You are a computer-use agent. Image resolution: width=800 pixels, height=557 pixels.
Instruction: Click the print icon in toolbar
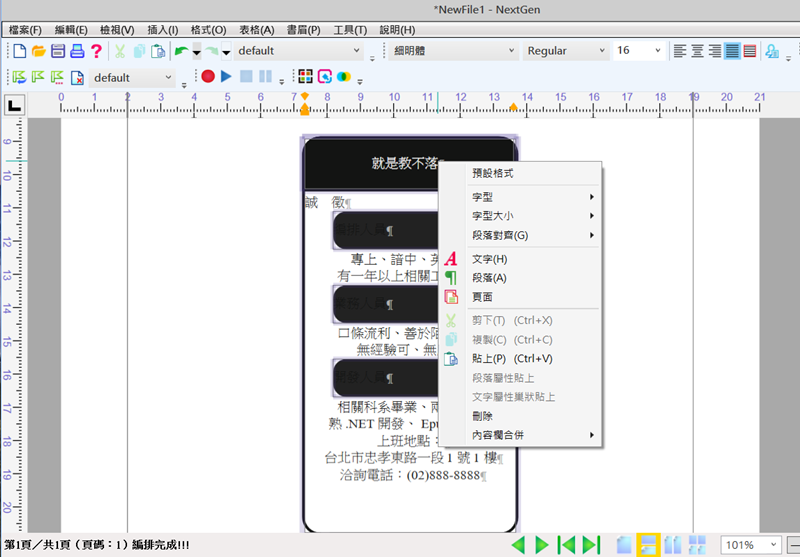(x=77, y=51)
